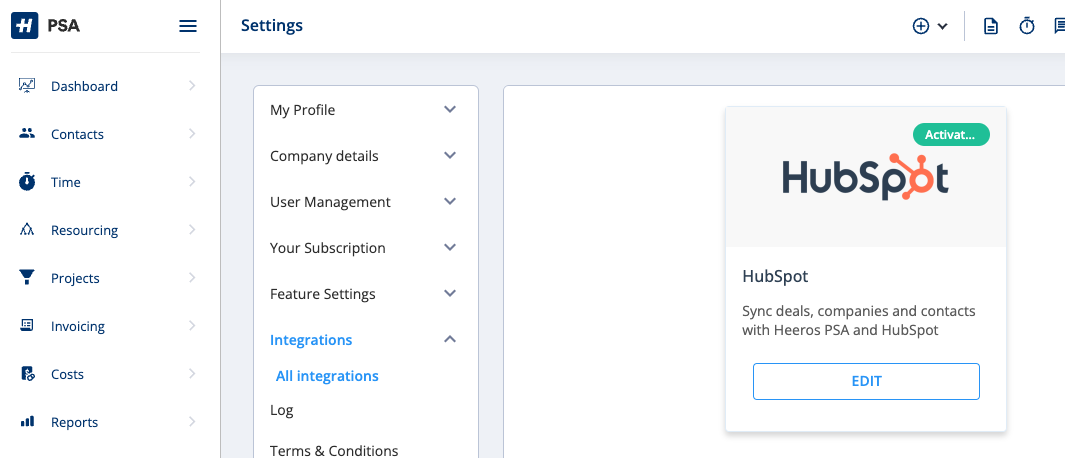Click the Reports bar chart icon
The height and width of the screenshot is (458, 1065).
[26, 422]
